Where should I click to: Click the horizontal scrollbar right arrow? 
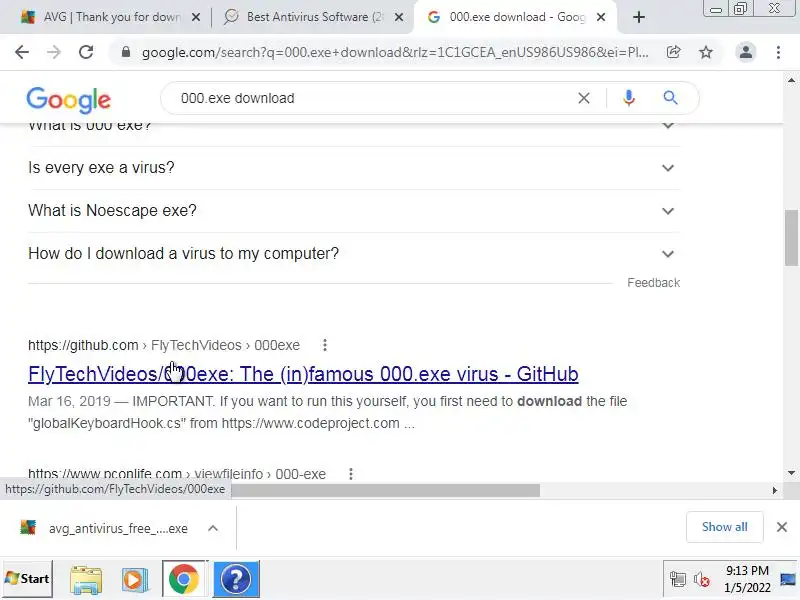click(774, 490)
